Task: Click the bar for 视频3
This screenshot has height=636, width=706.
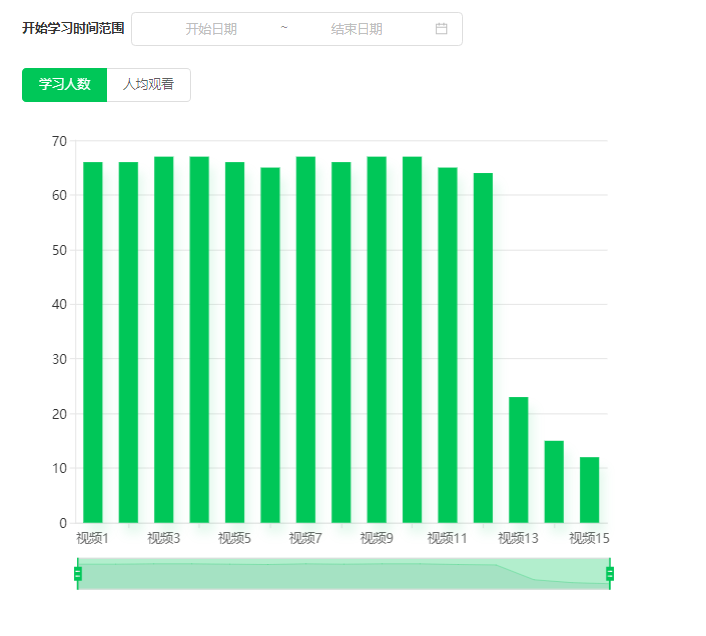Action: [164, 340]
